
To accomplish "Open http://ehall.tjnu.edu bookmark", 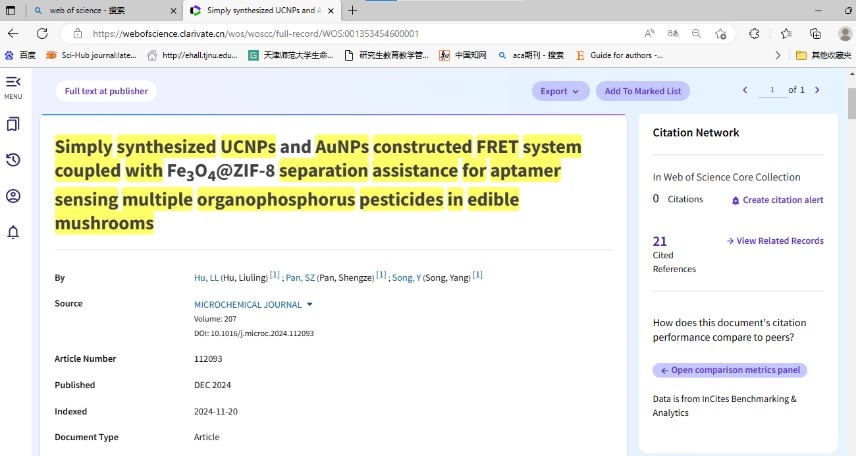I will point(193,55).
